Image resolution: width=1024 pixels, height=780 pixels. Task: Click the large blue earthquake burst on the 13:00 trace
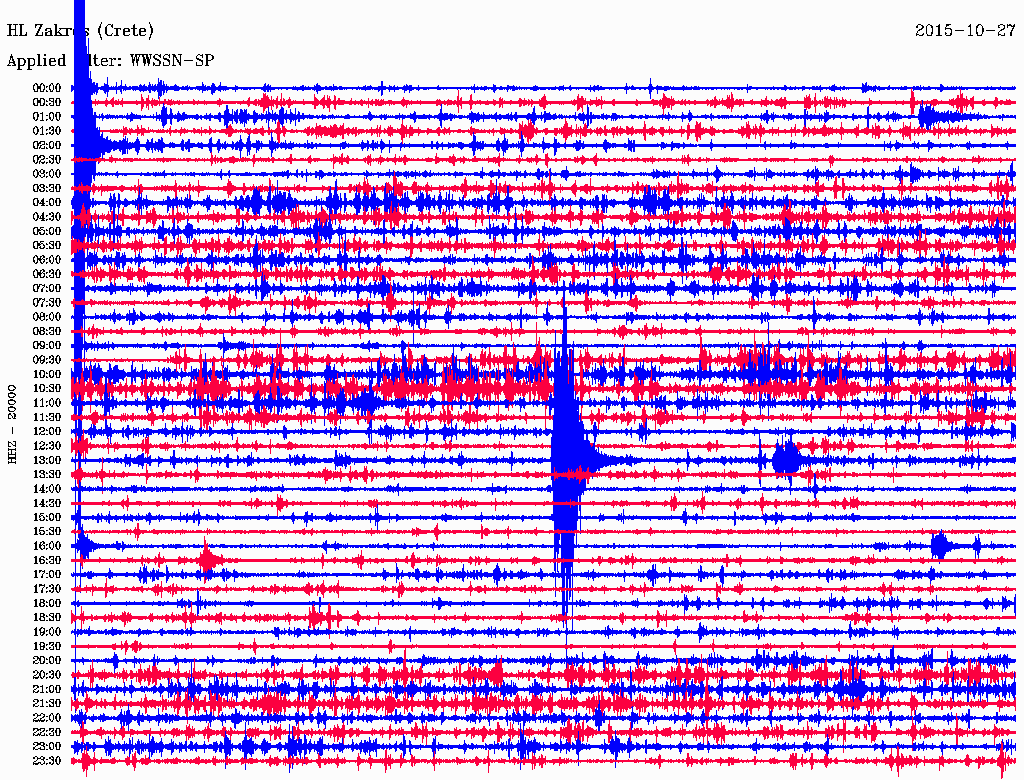[568, 461]
